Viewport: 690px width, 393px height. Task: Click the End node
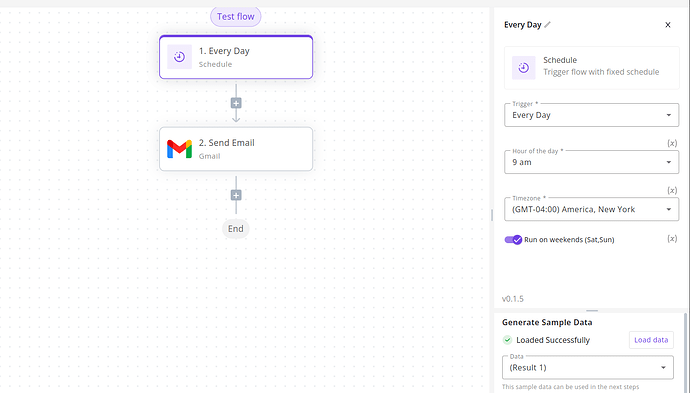click(x=235, y=229)
